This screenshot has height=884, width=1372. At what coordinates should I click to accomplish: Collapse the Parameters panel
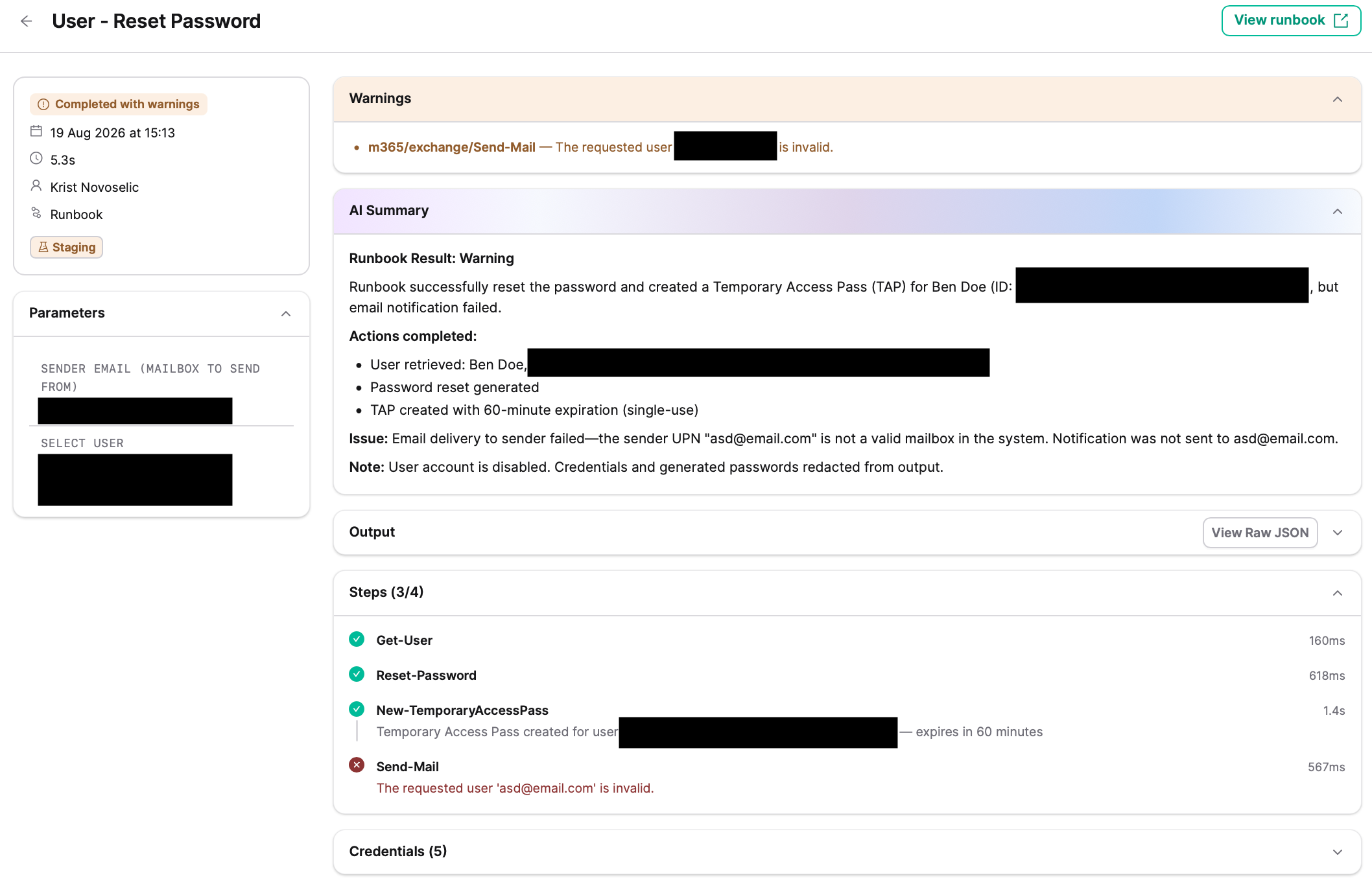[x=286, y=314]
